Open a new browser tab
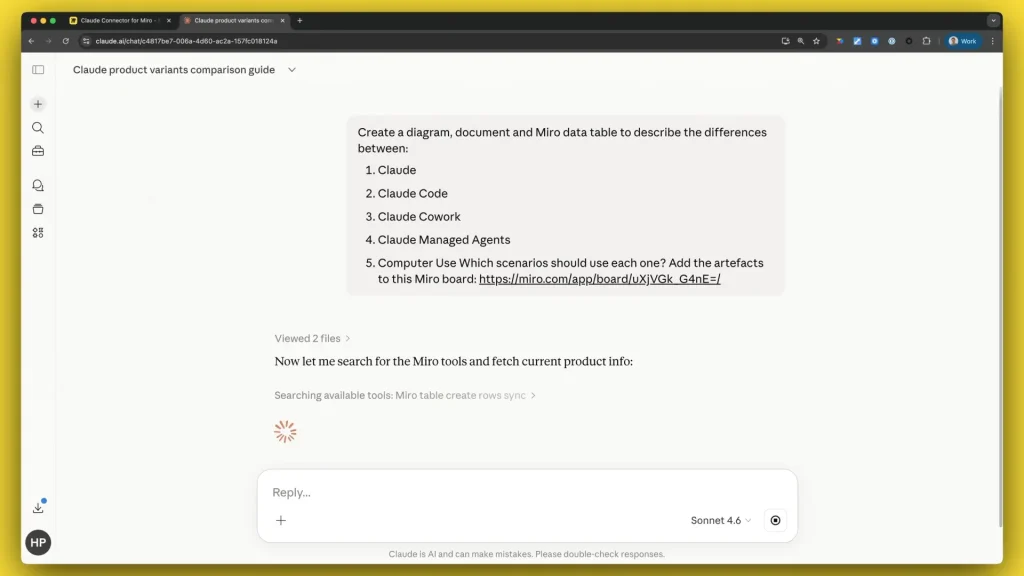This screenshot has height=576, width=1024. coord(300,20)
